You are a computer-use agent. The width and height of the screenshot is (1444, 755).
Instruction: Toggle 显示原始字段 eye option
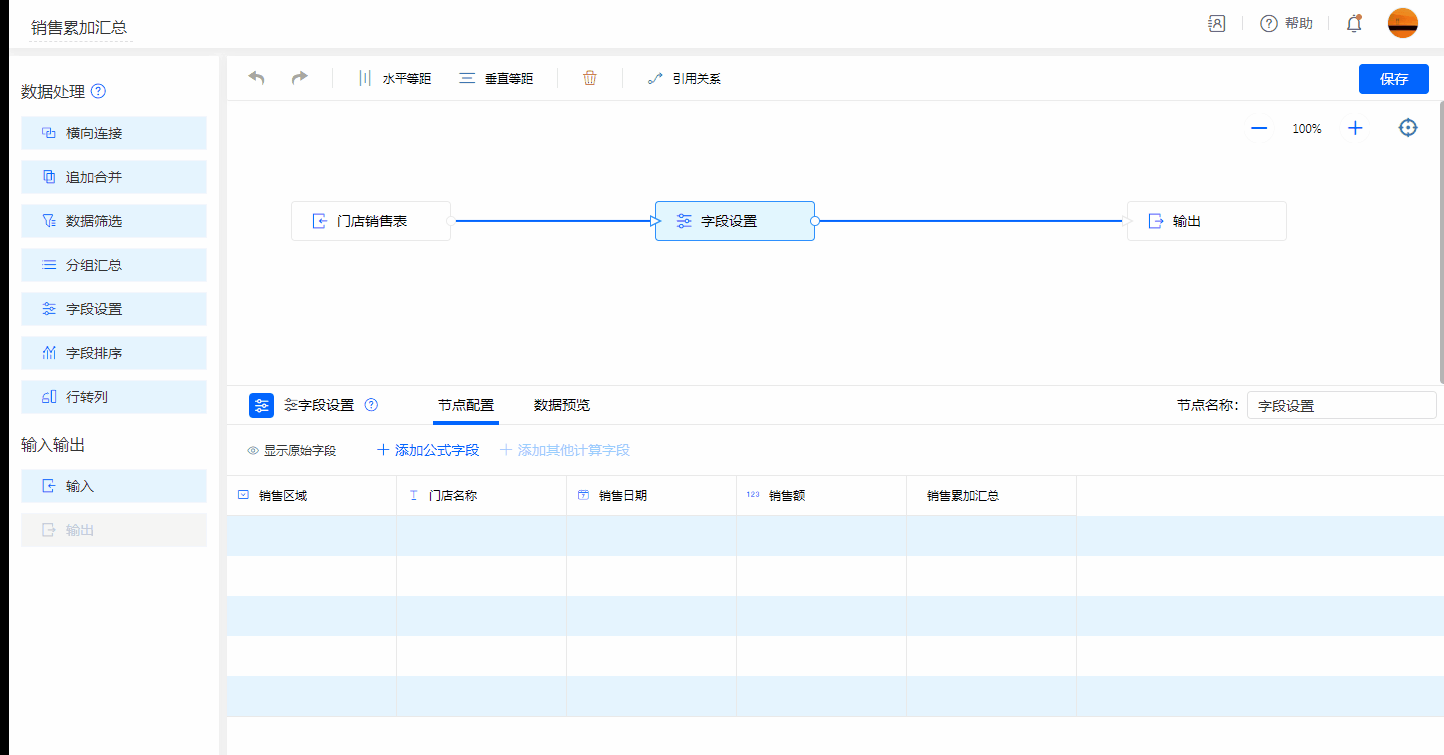[291, 451]
